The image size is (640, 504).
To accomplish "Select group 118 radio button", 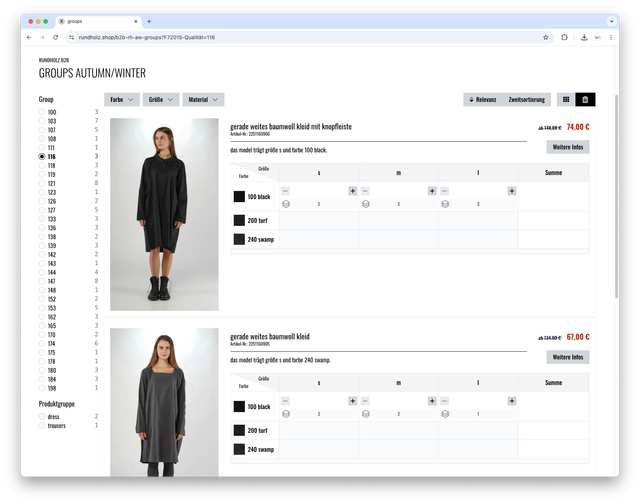I will [x=42, y=166].
